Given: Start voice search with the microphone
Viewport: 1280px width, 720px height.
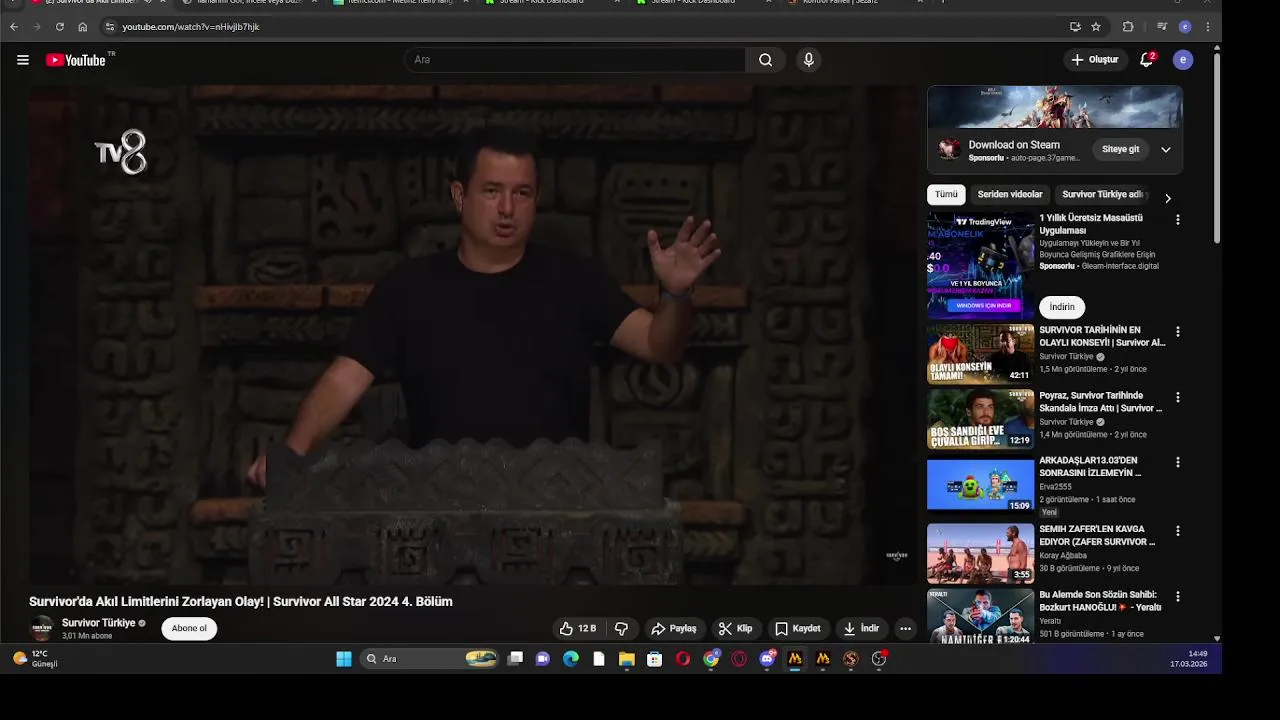Looking at the screenshot, I should (x=809, y=60).
